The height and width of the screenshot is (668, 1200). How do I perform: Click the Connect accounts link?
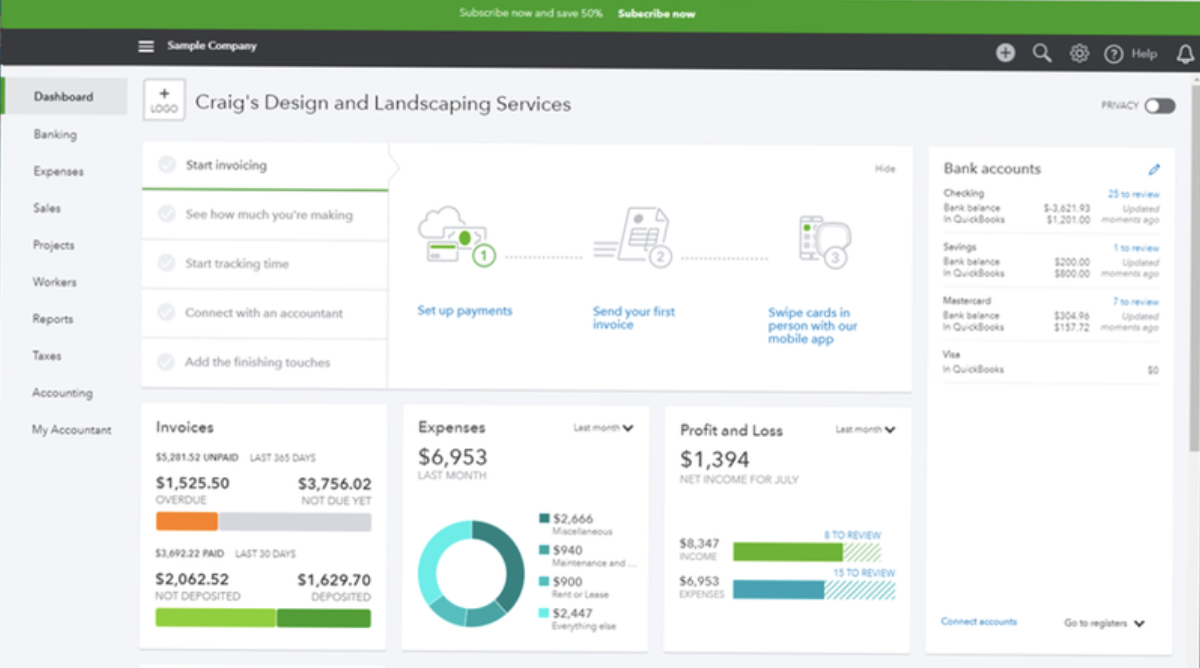[979, 622]
